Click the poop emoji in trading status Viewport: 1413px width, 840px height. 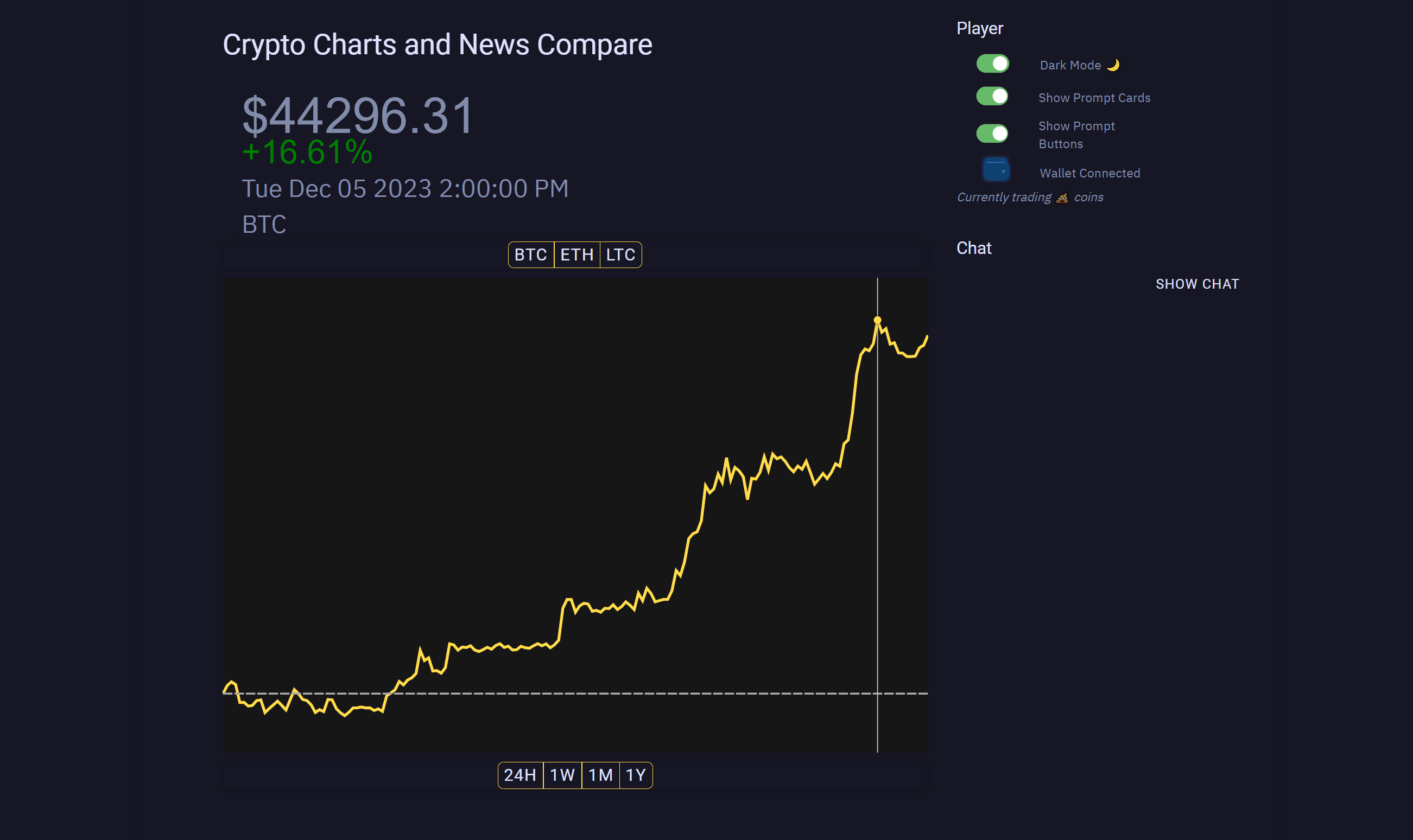[x=1062, y=198]
